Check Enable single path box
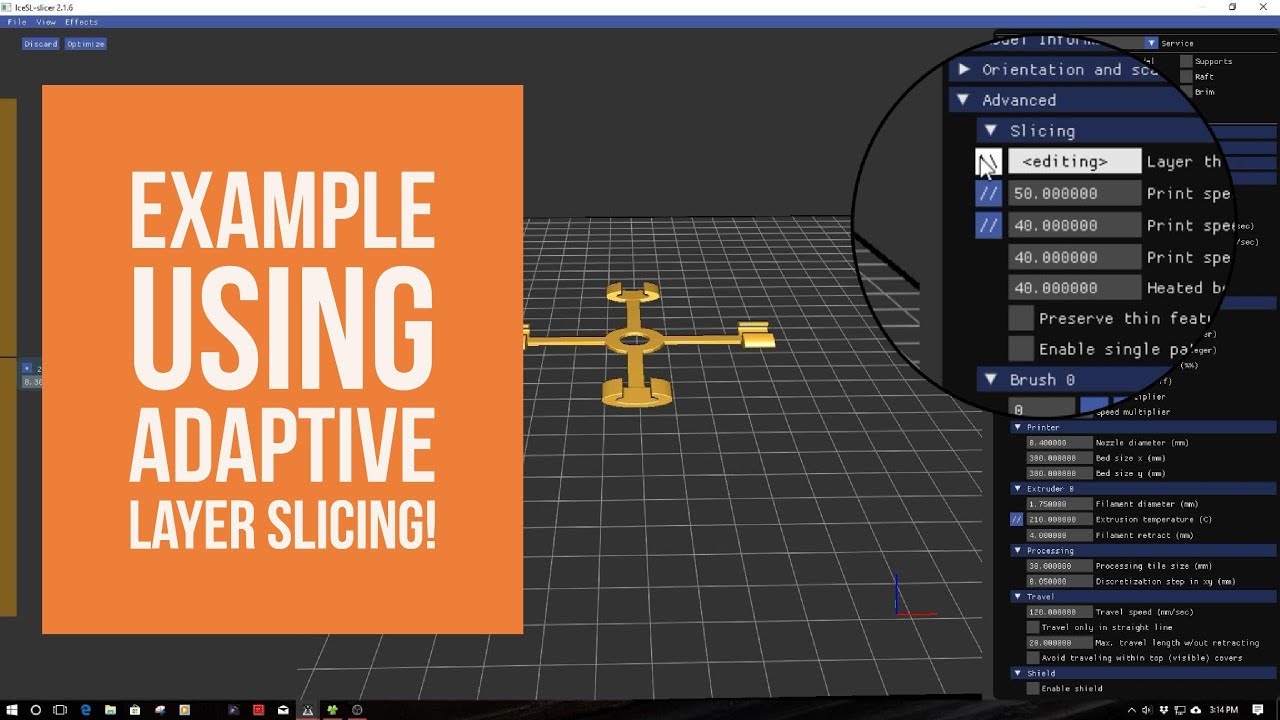The width and height of the screenshot is (1280, 720). pos(1021,349)
